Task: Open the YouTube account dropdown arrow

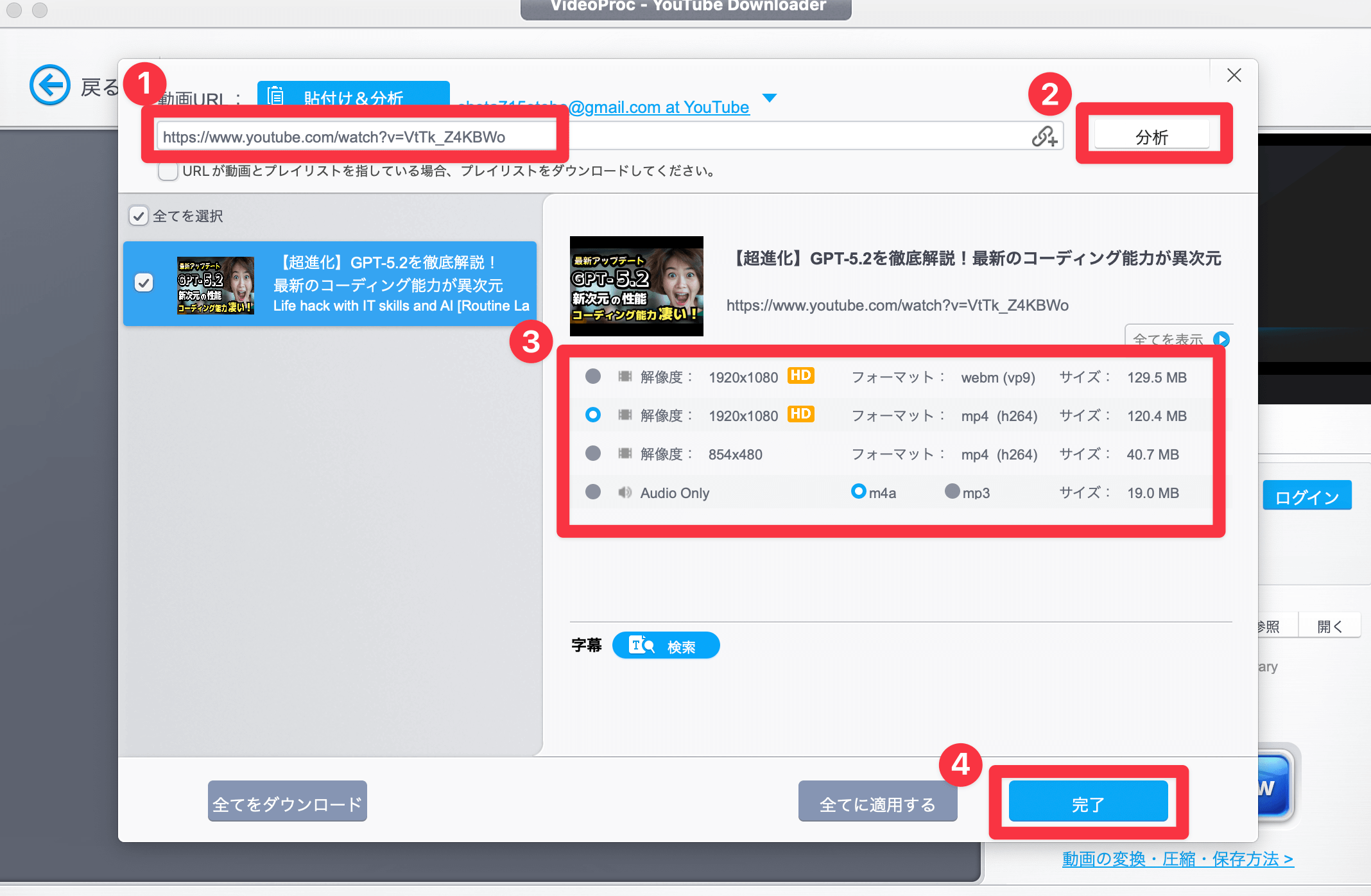Action: pyautogui.click(x=770, y=98)
